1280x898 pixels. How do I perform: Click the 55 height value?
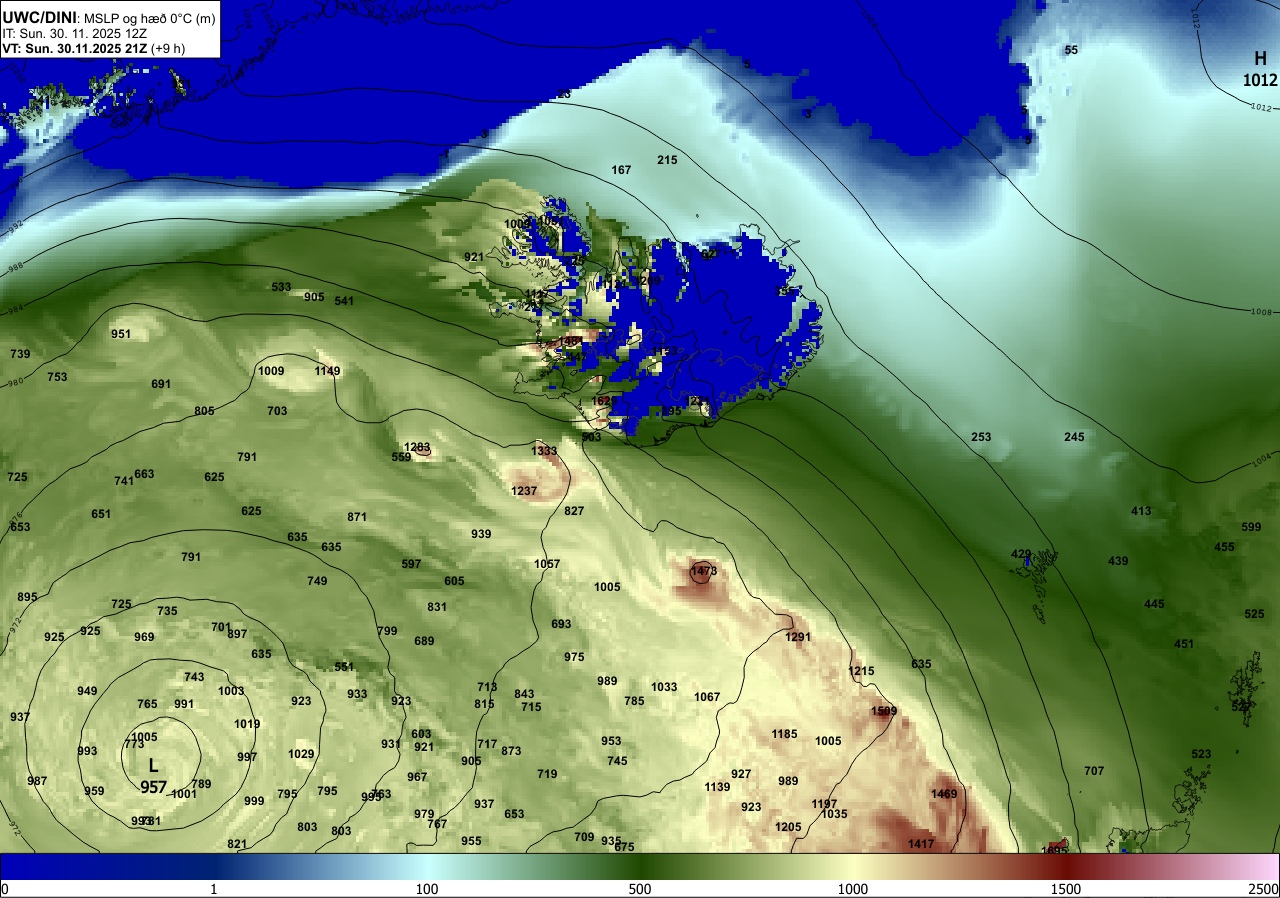[1071, 50]
